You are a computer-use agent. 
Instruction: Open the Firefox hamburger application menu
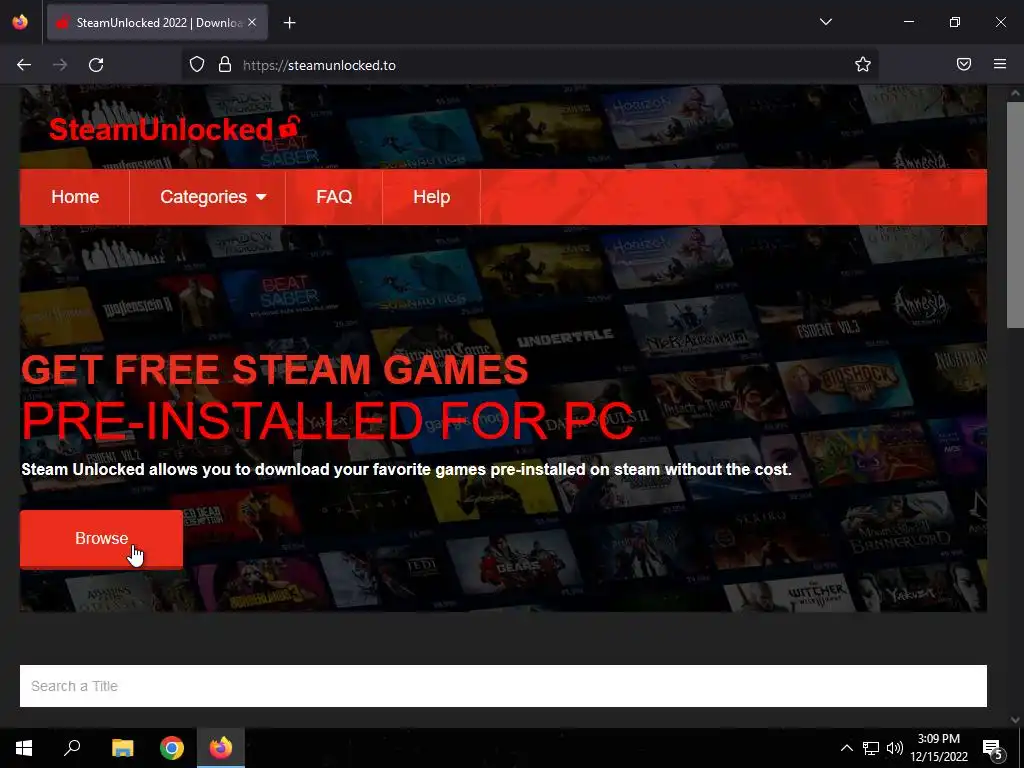tap(1000, 64)
